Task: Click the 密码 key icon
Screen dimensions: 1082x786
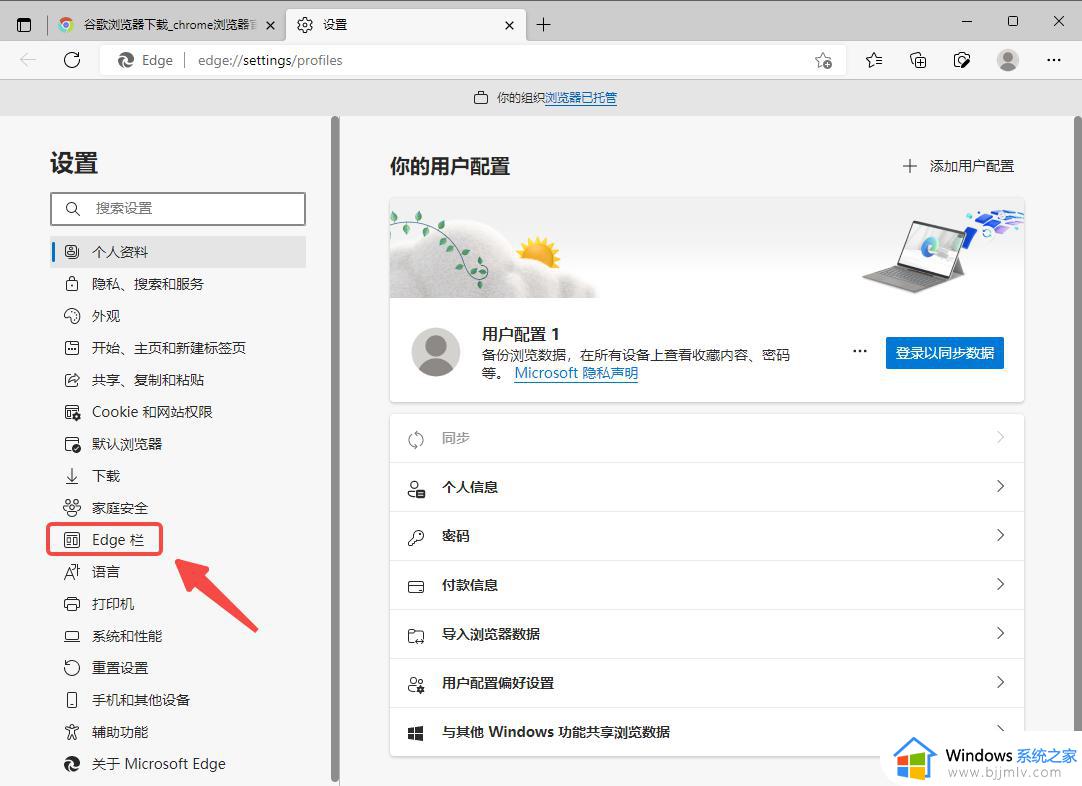Action: [x=416, y=538]
